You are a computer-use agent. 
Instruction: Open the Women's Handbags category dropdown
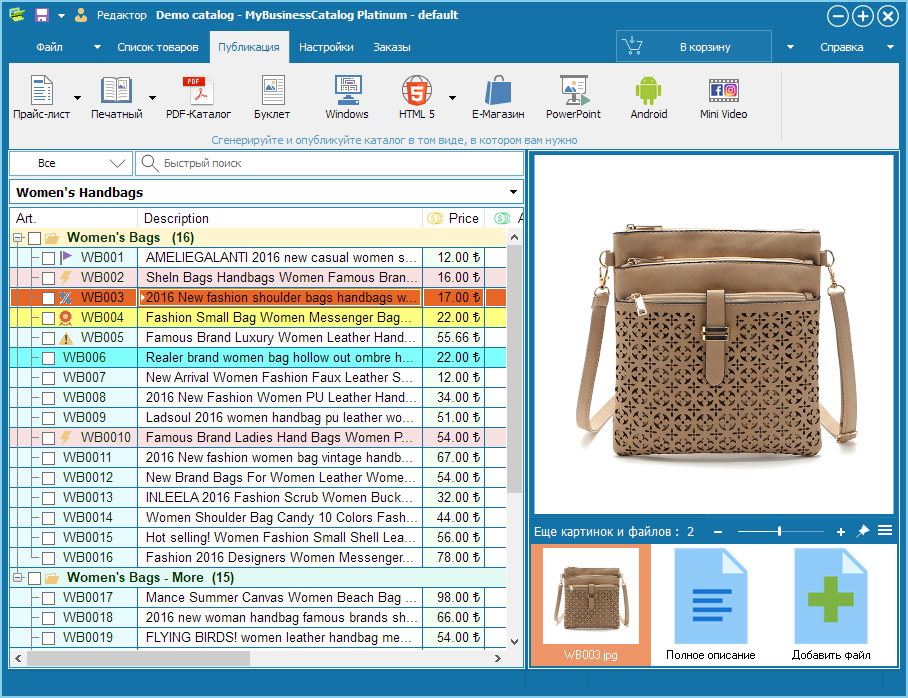tap(514, 192)
